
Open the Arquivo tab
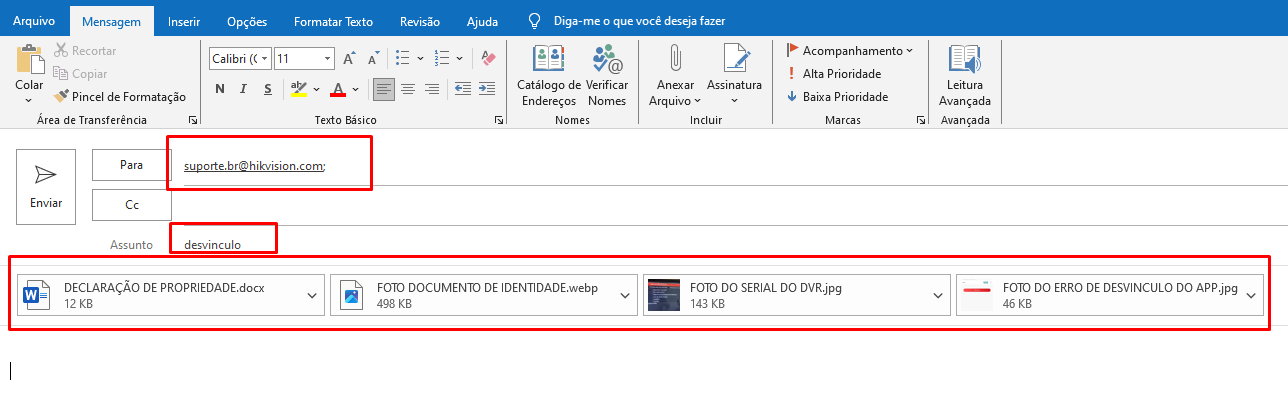pyautogui.click(x=34, y=21)
